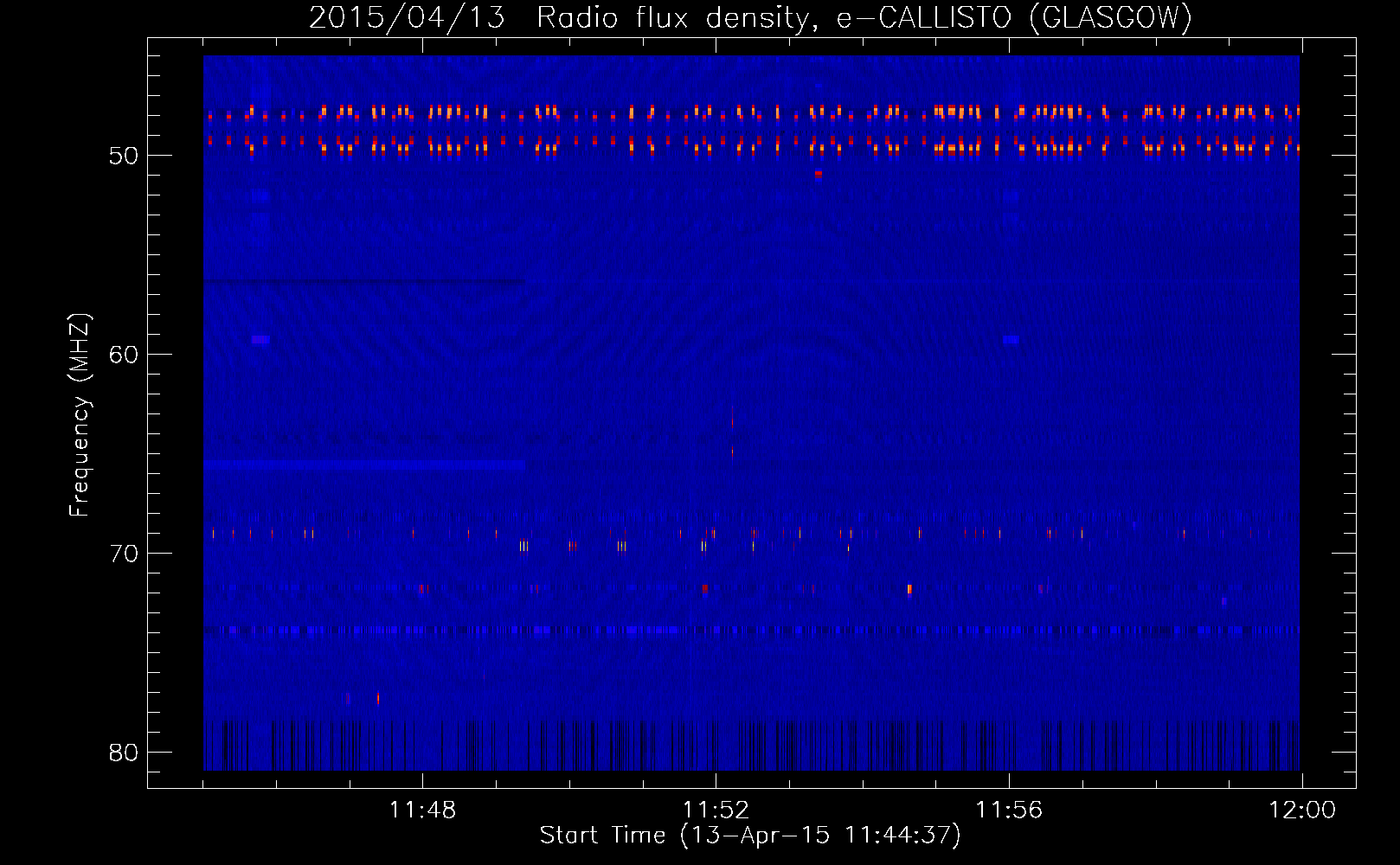Select the "Frequency (MHZ)" y-axis label
This screenshot has width=1400, height=865.
(80, 415)
